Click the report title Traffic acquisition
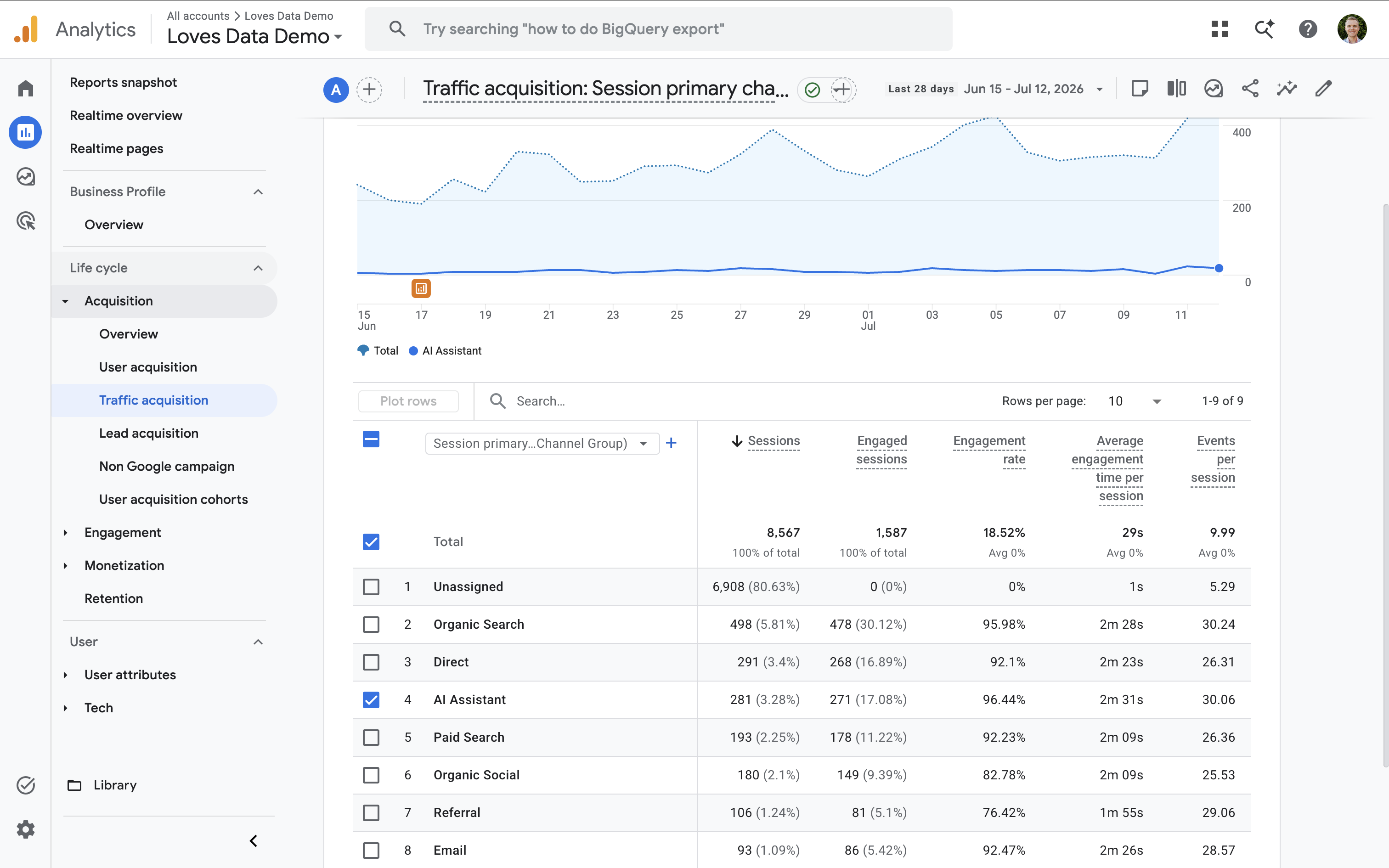This screenshot has width=1389, height=868. [x=605, y=88]
